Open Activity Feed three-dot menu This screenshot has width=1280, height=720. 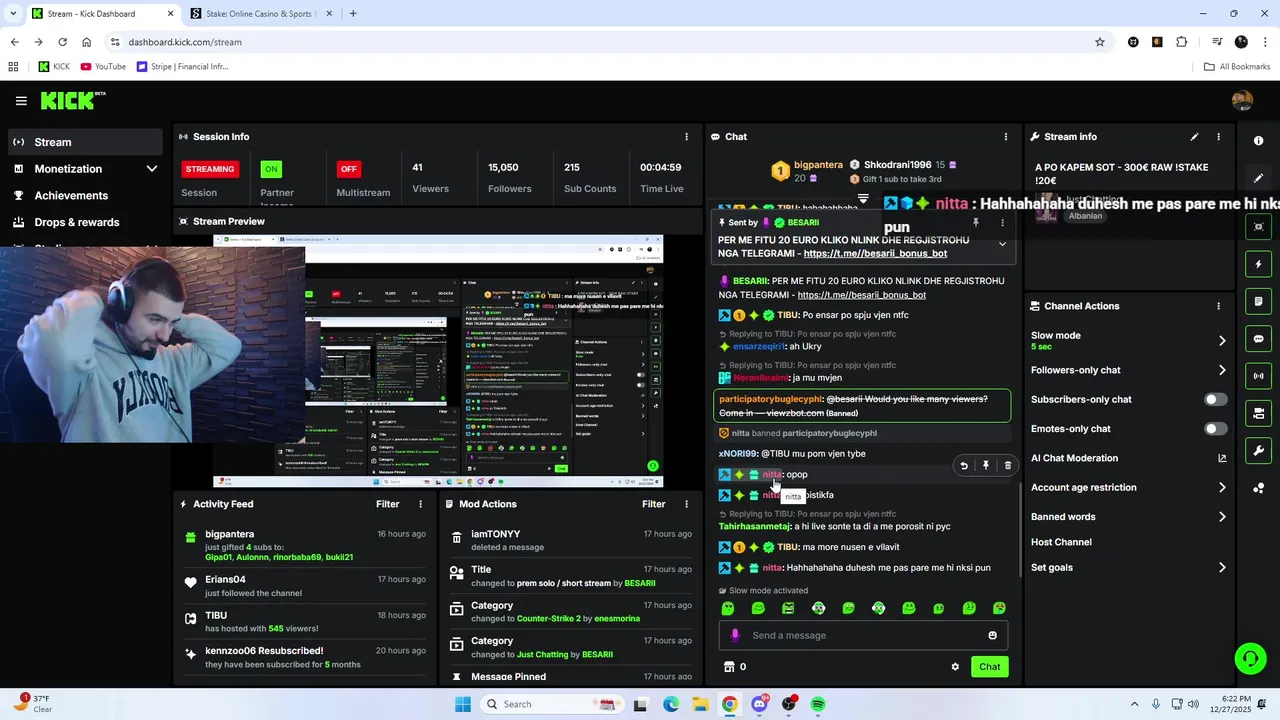(420, 504)
